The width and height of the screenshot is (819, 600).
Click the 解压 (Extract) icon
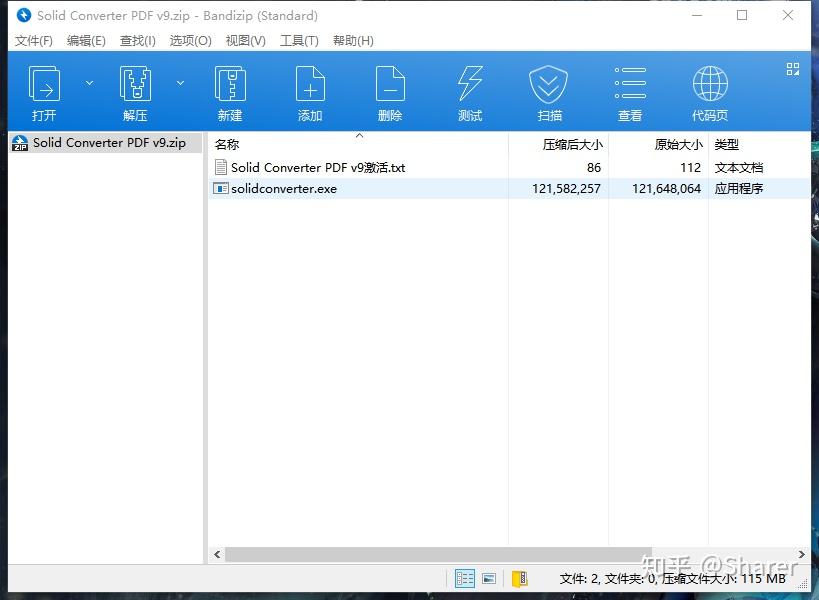(133, 90)
